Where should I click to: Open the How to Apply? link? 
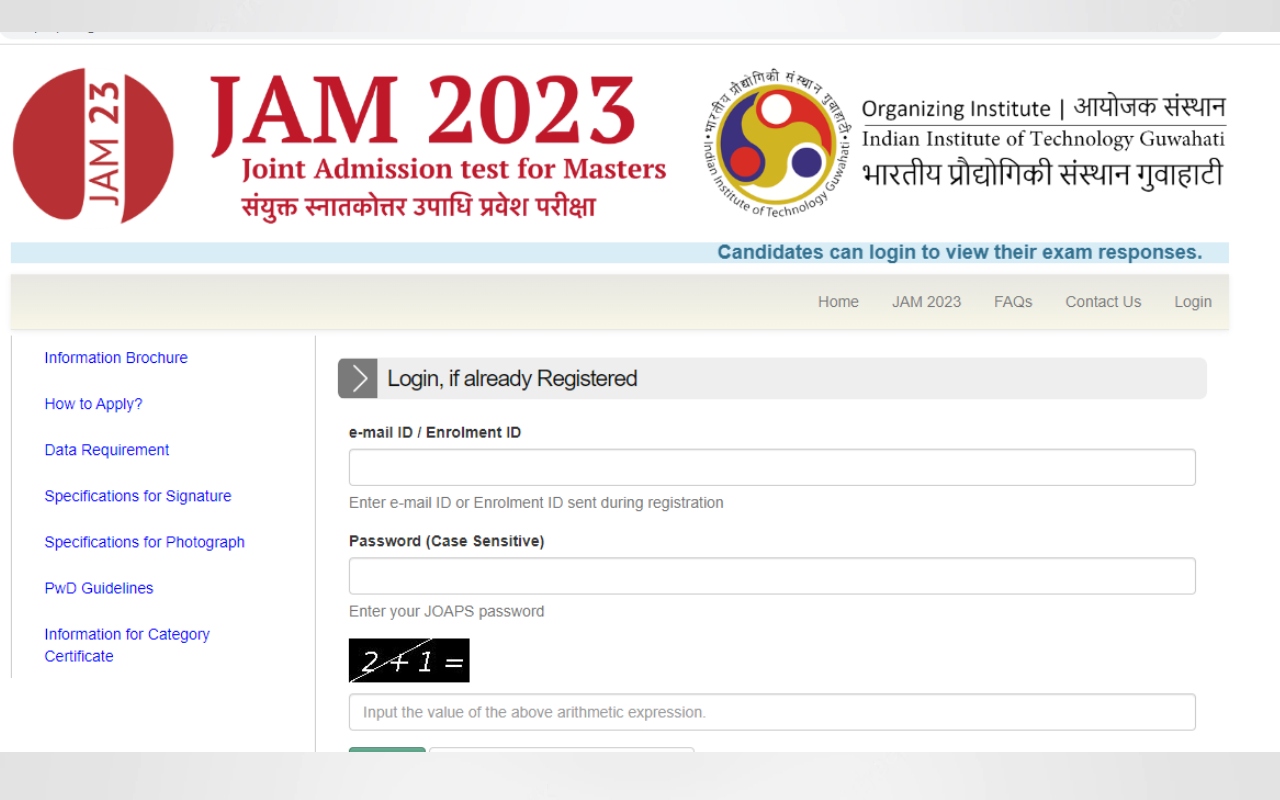pos(93,404)
